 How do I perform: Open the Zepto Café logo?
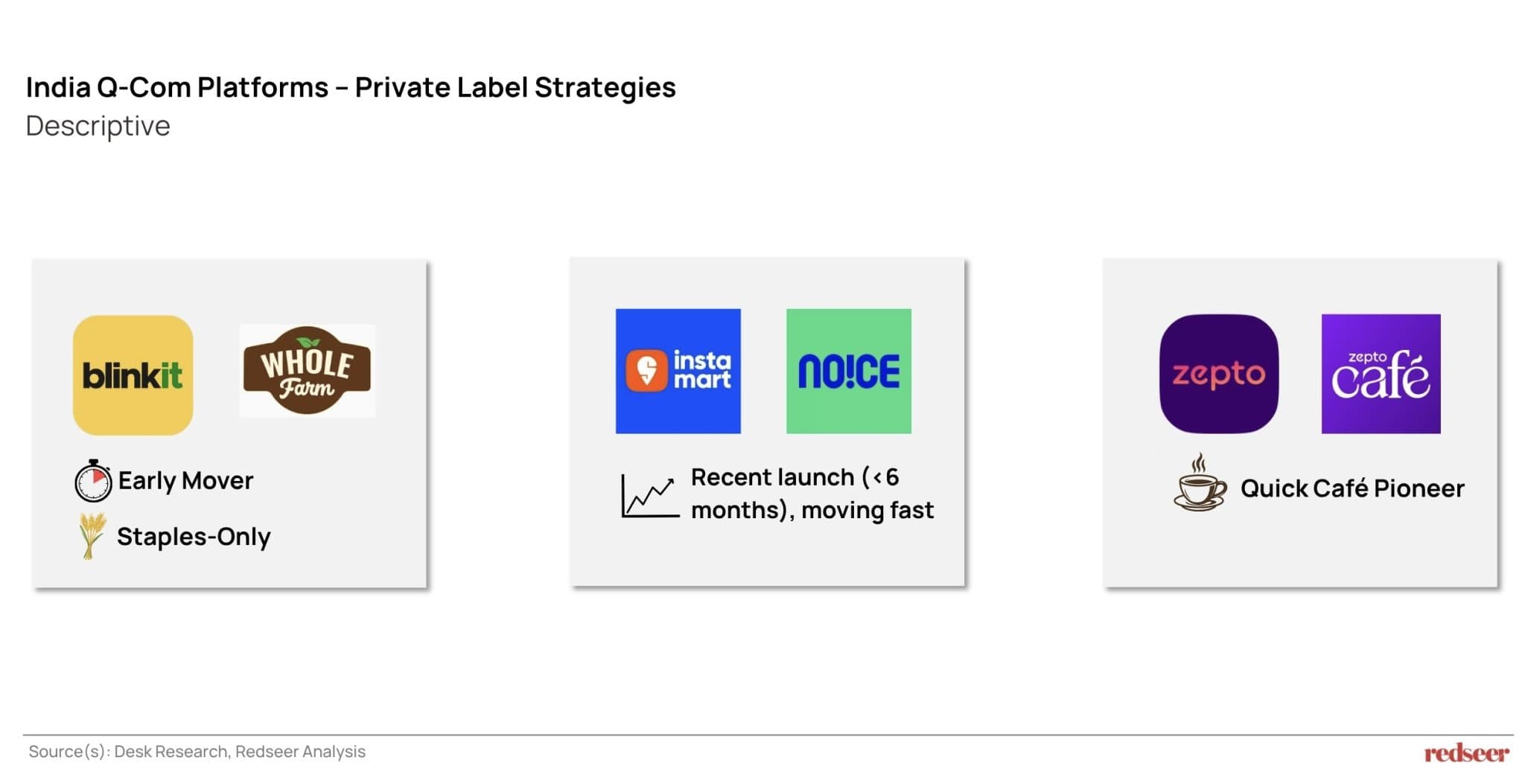coord(1381,374)
